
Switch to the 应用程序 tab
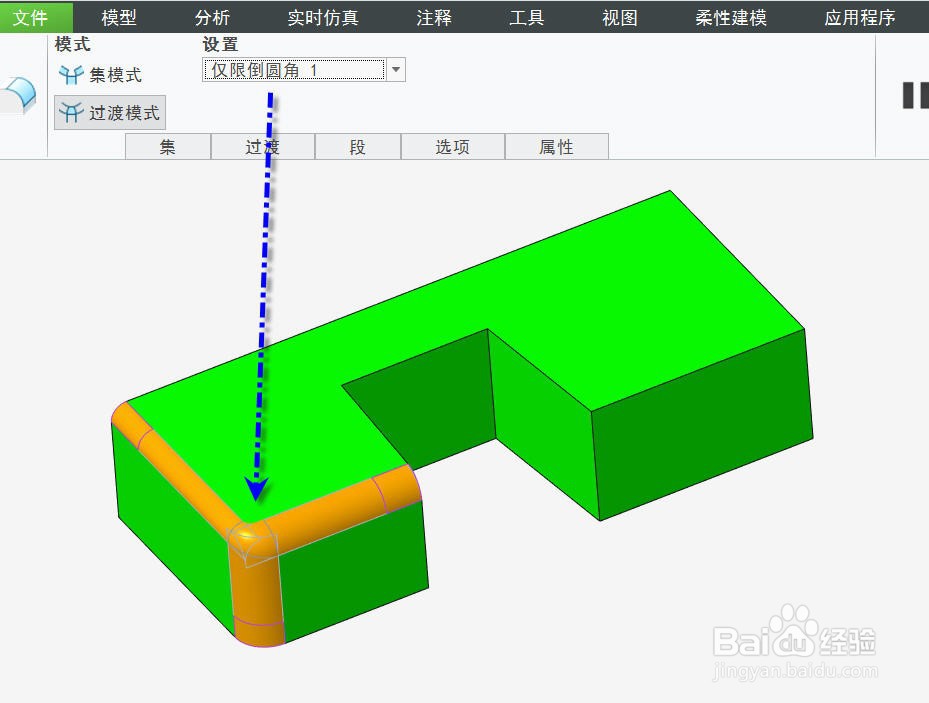tap(860, 17)
